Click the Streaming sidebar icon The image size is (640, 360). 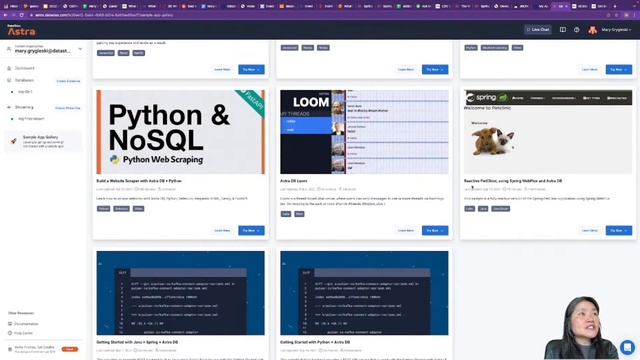tap(9, 107)
